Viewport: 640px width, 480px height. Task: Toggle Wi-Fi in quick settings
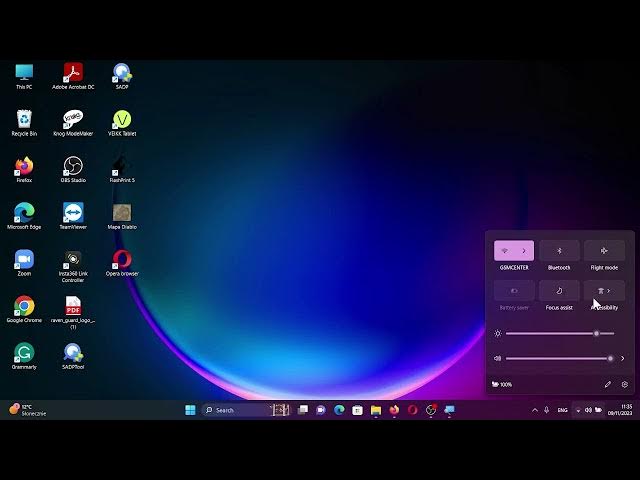point(504,251)
